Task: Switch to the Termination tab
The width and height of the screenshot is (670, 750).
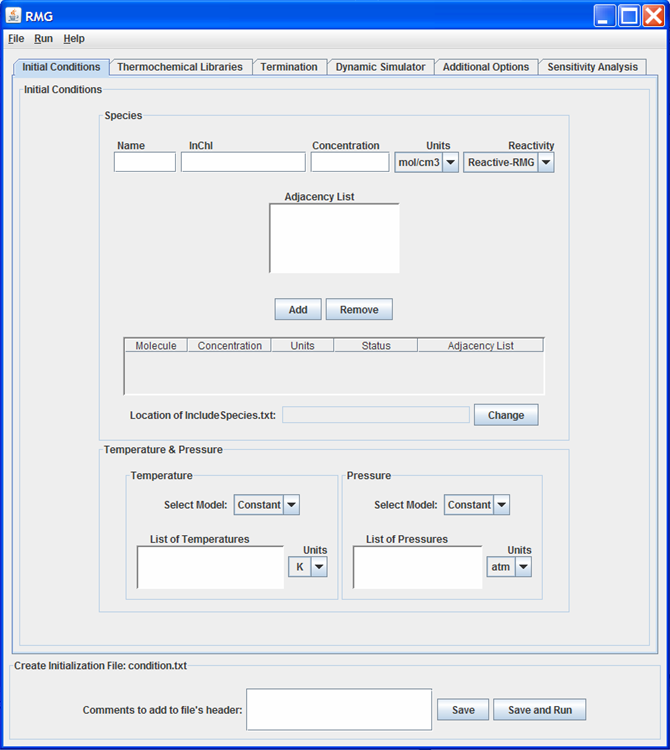Action: 289,67
